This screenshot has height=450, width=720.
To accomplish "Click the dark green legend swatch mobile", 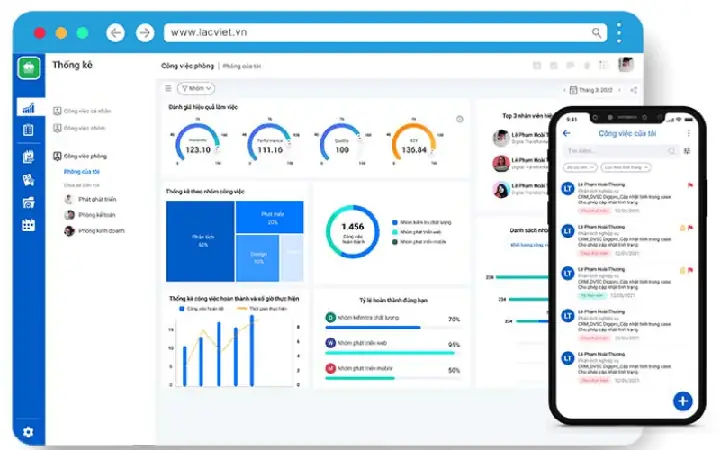I will [x=394, y=242].
